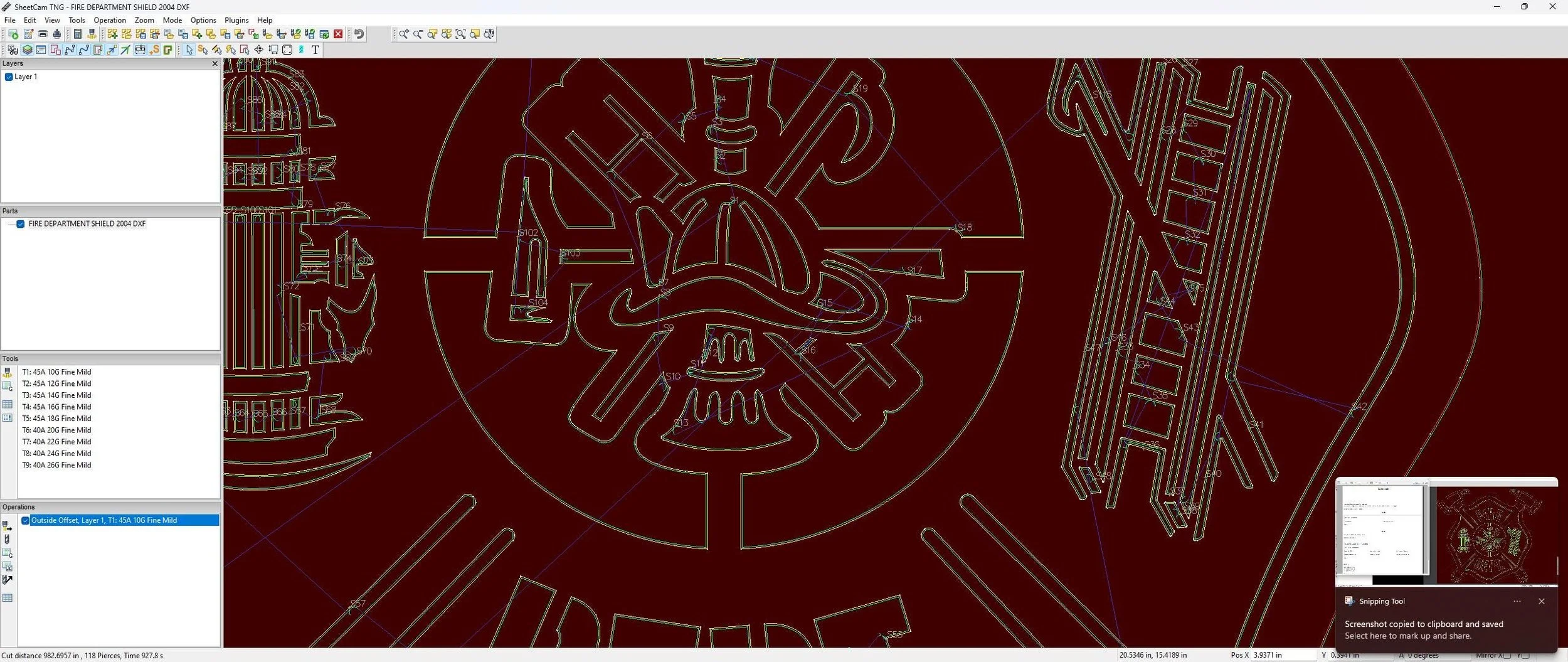Screen dimensions: 1568x662
Task: Toggle the layers stack view icon
Action: click(x=27, y=50)
